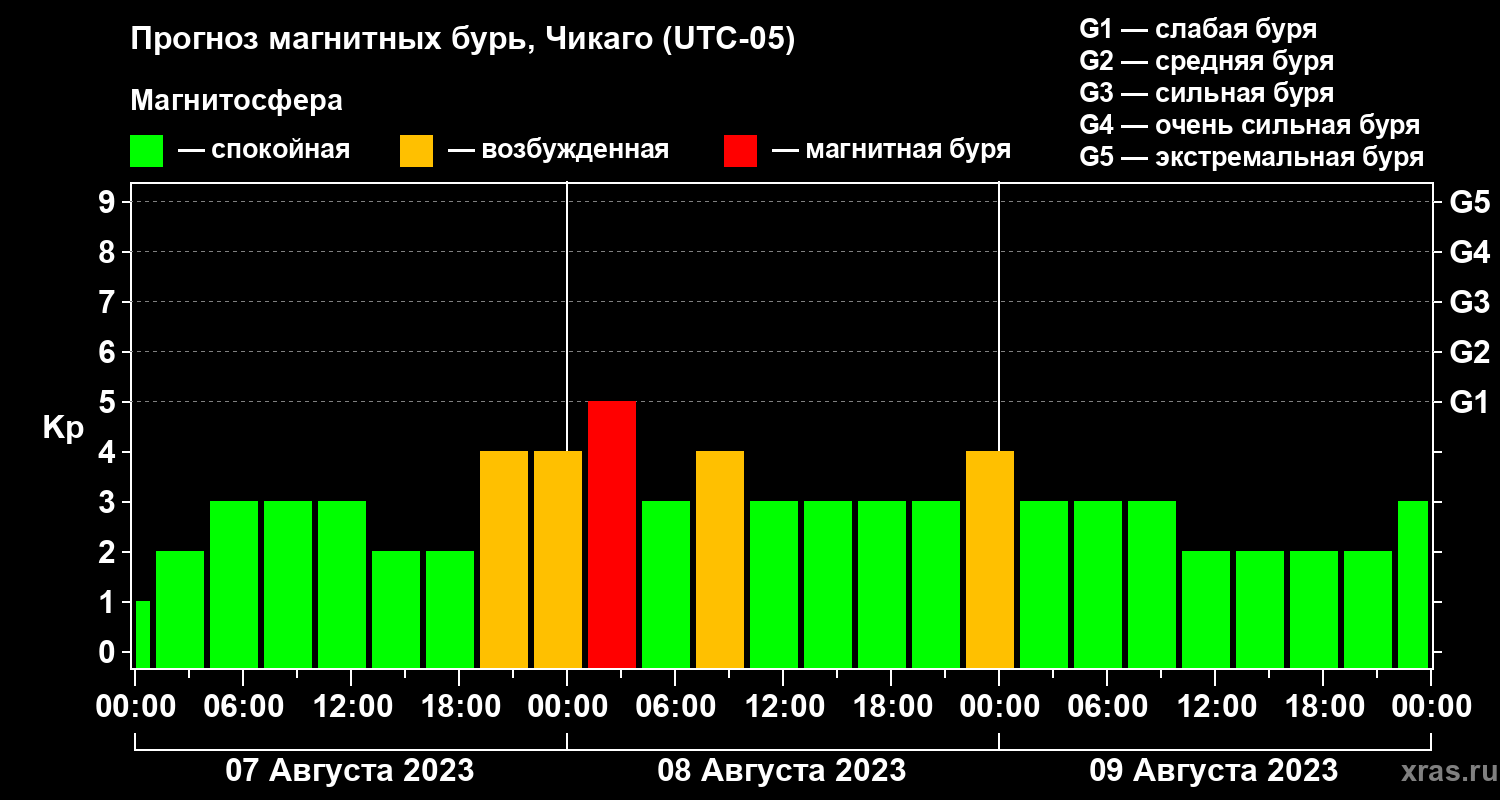Viewport: 1500px width, 800px height.
Task: Click the orange 'возбужденная' legend swatch
Action: 416,150
